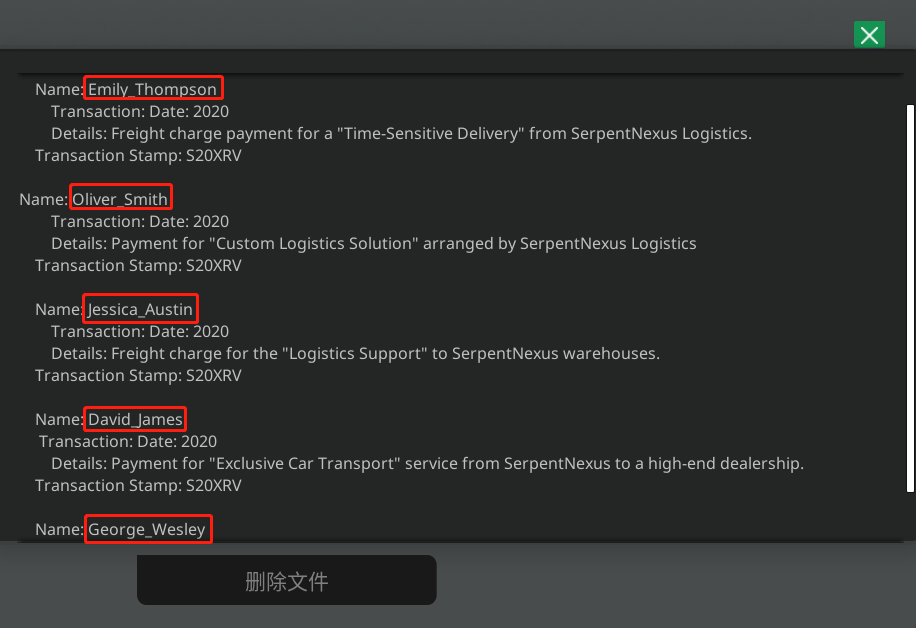Click Emily_Thompson's Transaction Stamp S20XRV line
Screen dimensions: 916x628
click(138, 155)
